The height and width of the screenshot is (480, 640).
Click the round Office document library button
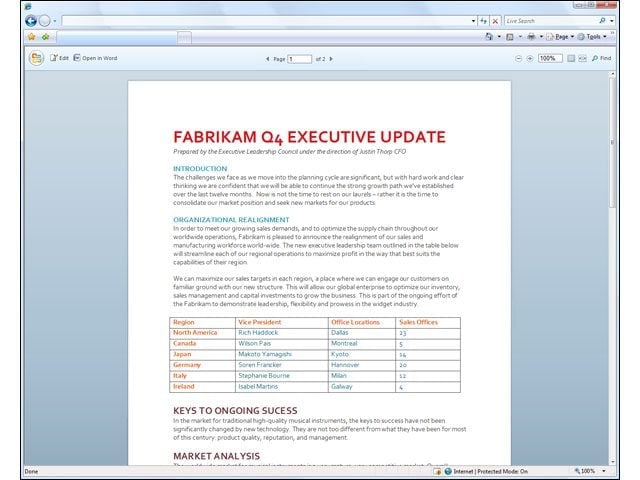[36, 58]
